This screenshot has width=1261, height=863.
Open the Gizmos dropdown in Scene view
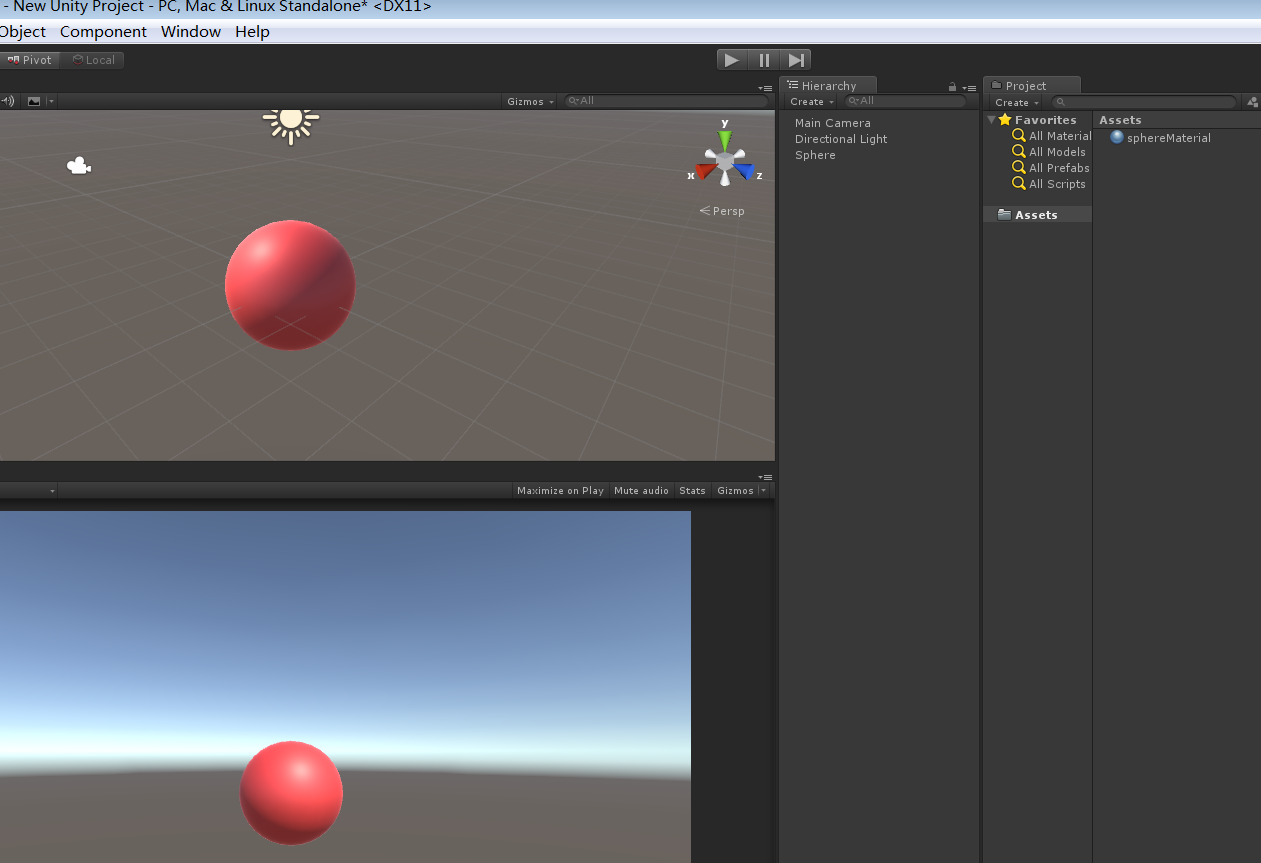coord(528,101)
